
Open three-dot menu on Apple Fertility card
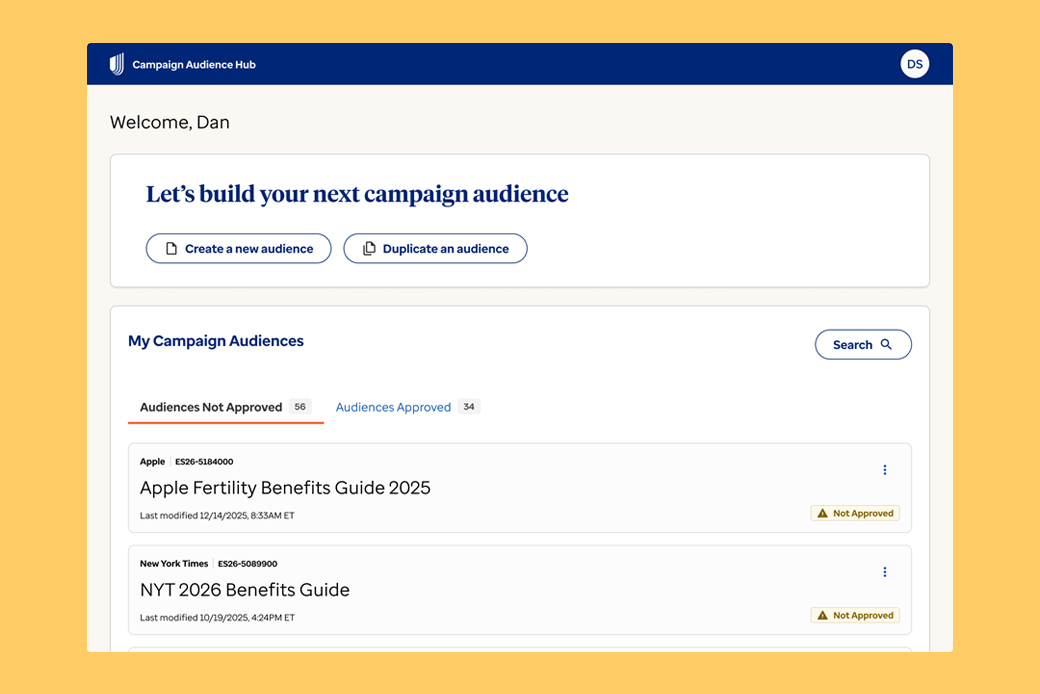(884, 470)
